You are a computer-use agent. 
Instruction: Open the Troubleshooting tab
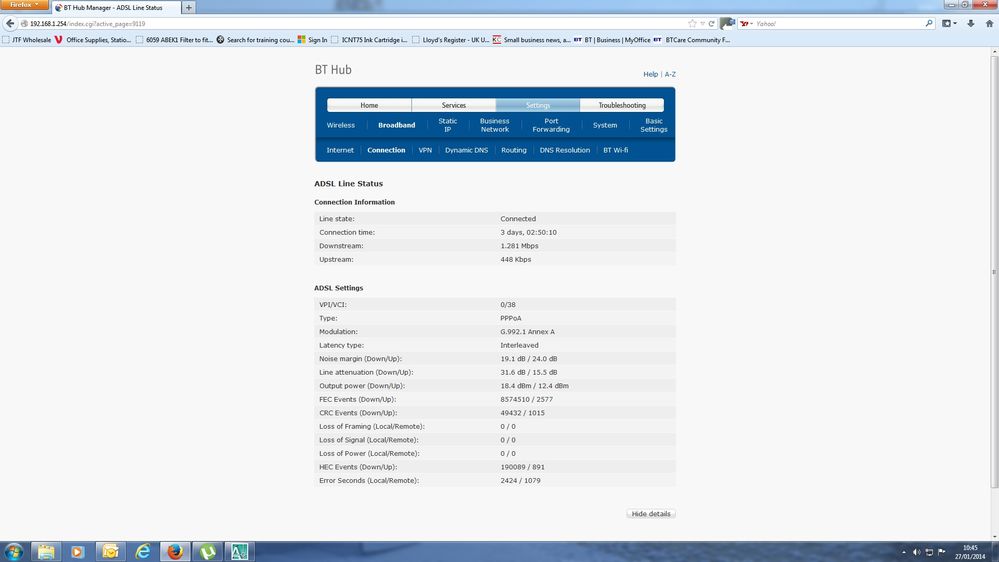pyautogui.click(x=622, y=105)
